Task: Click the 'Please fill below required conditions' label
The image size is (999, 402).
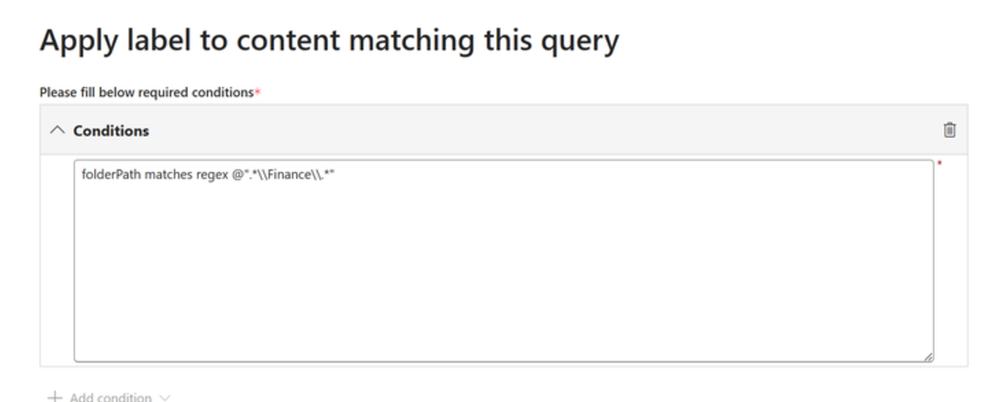Action: 147,92
